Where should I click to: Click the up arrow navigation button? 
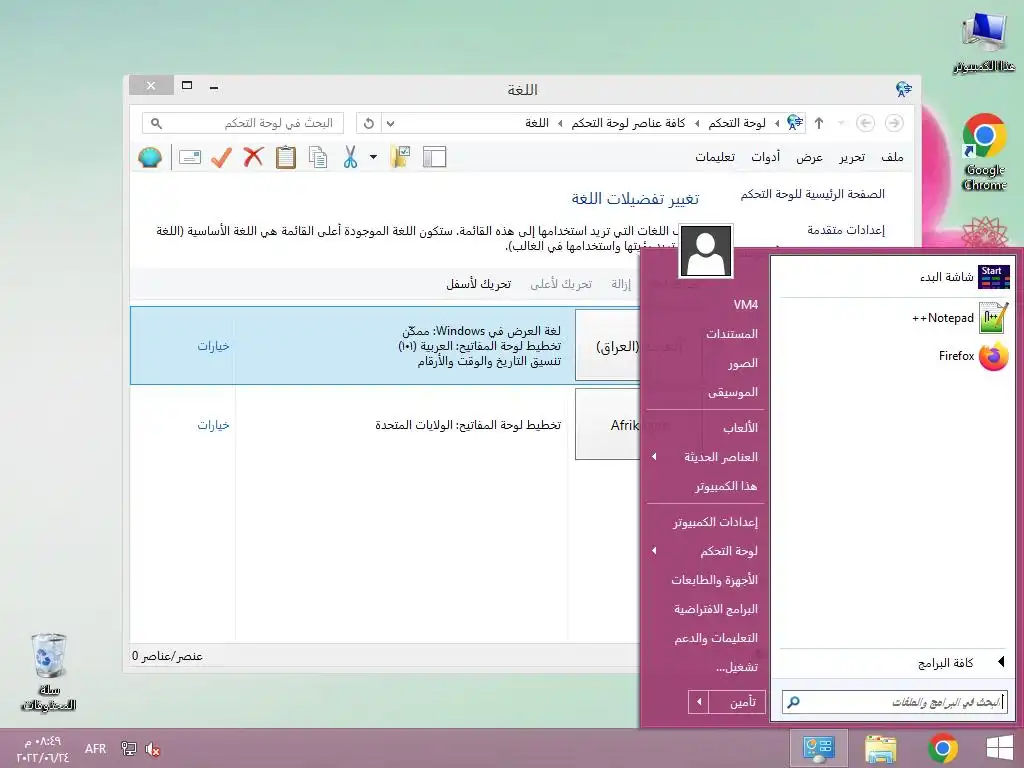[x=819, y=123]
